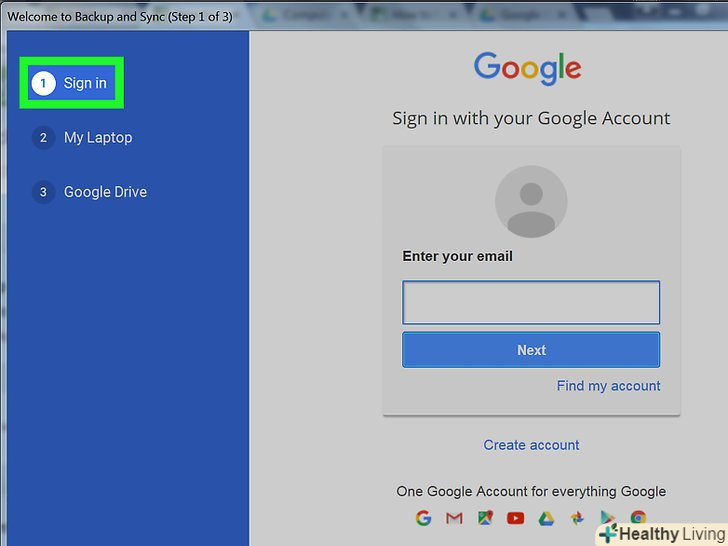Open the Create account link
The height and width of the screenshot is (546, 728).
pyautogui.click(x=531, y=445)
